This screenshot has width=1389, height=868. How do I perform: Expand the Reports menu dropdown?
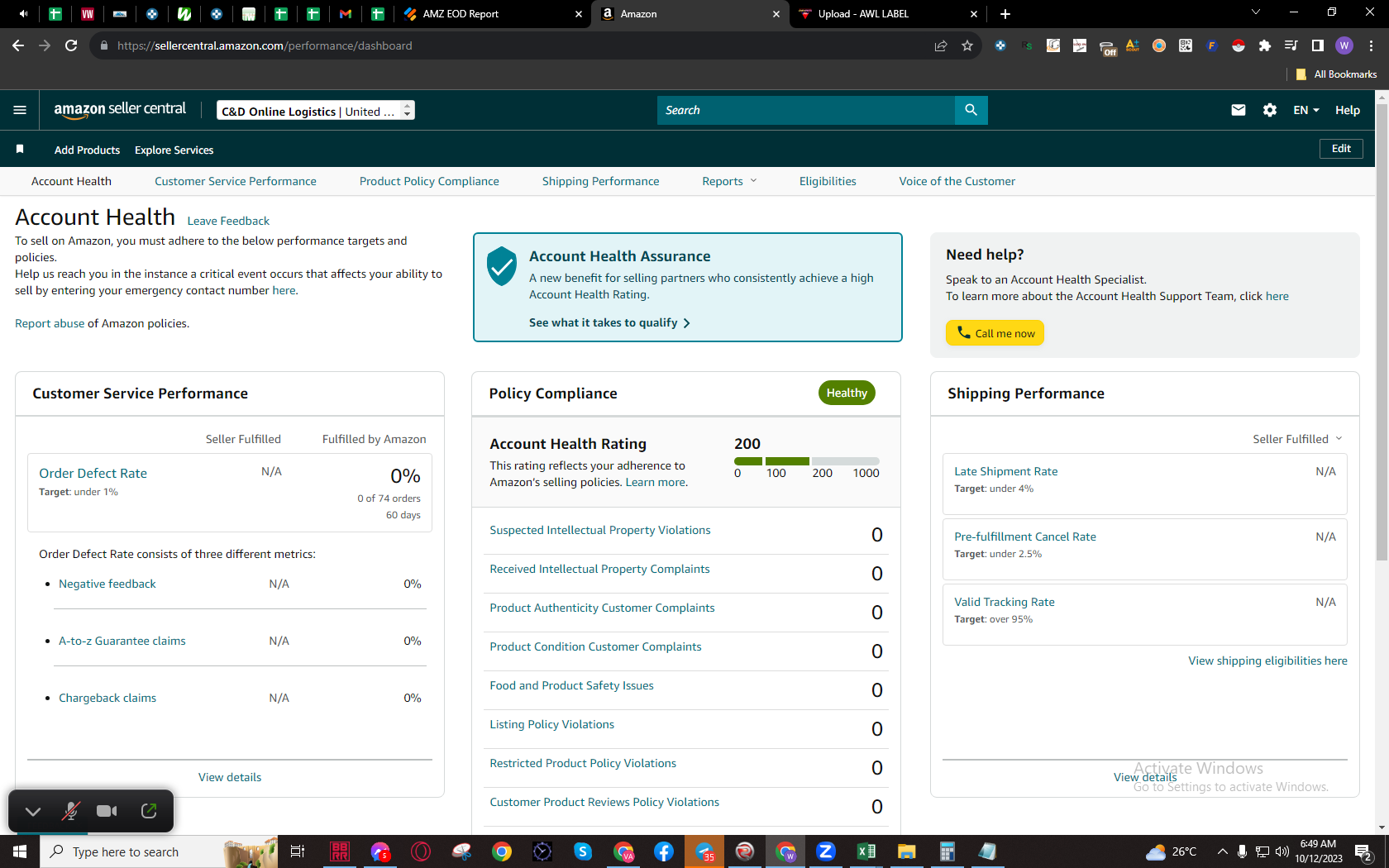pyautogui.click(x=729, y=181)
